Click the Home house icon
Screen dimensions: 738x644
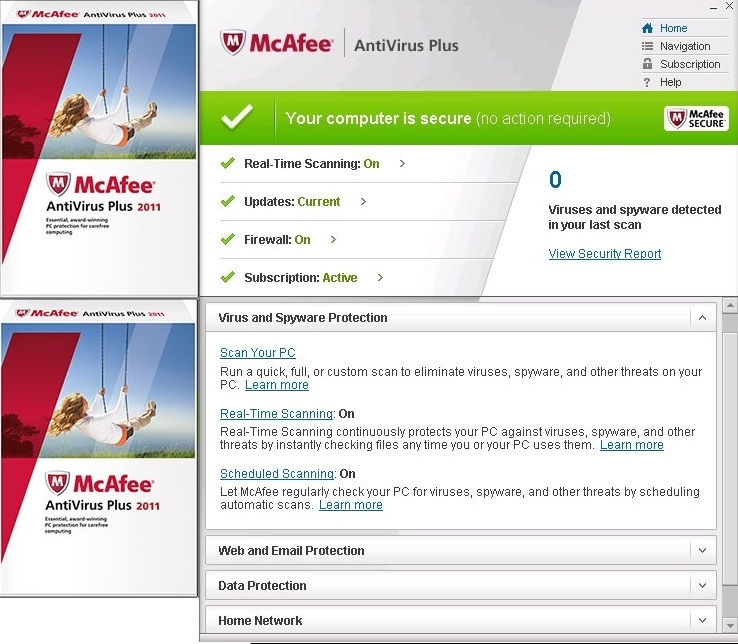click(x=647, y=28)
